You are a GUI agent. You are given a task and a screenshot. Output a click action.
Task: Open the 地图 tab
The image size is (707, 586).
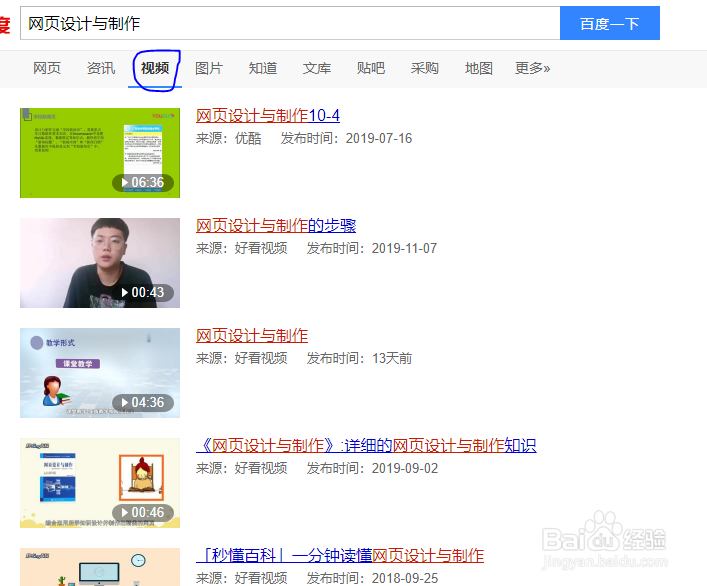[x=478, y=68]
